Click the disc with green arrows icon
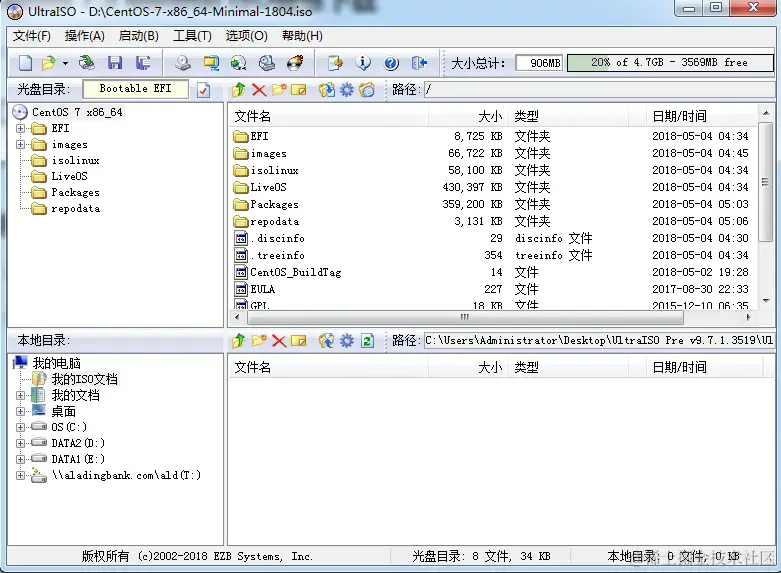This screenshot has height=573, width=781. 239,63
